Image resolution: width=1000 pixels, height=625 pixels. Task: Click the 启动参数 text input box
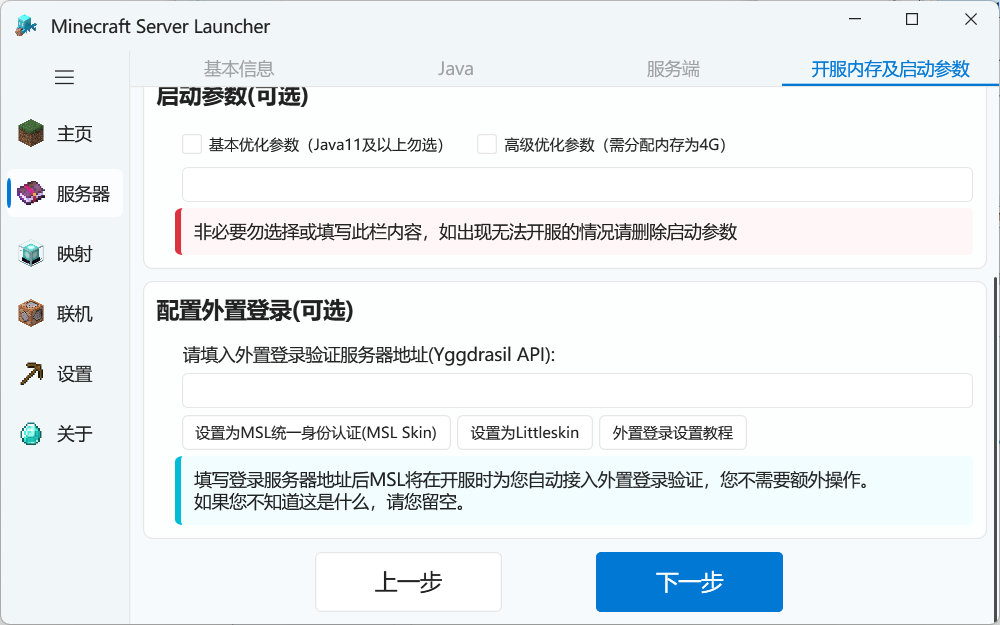577,185
